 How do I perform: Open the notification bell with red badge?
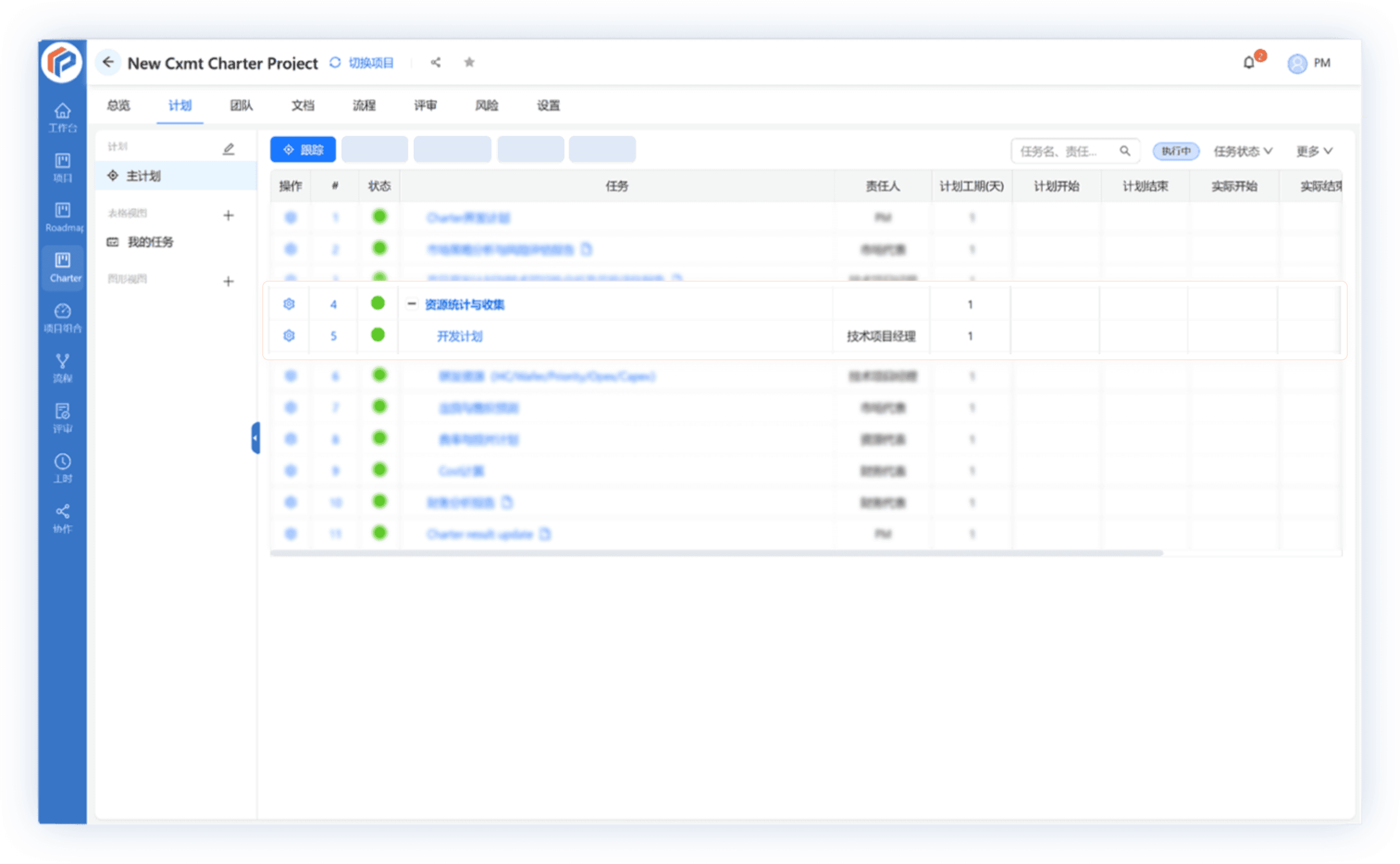click(1250, 62)
